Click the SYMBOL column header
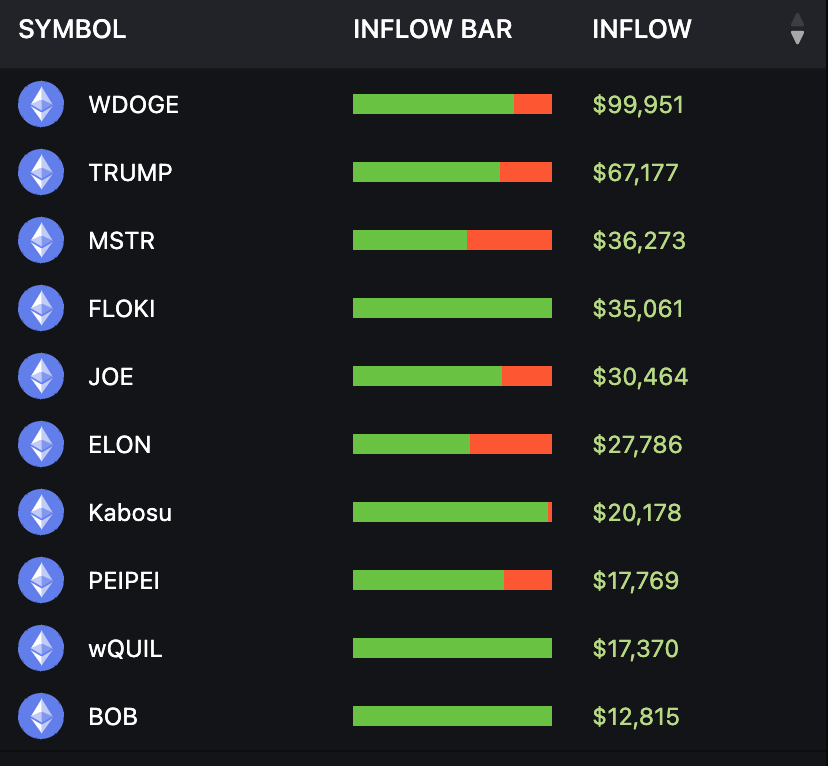Viewport: 828px width, 766px height. [x=72, y=29]
